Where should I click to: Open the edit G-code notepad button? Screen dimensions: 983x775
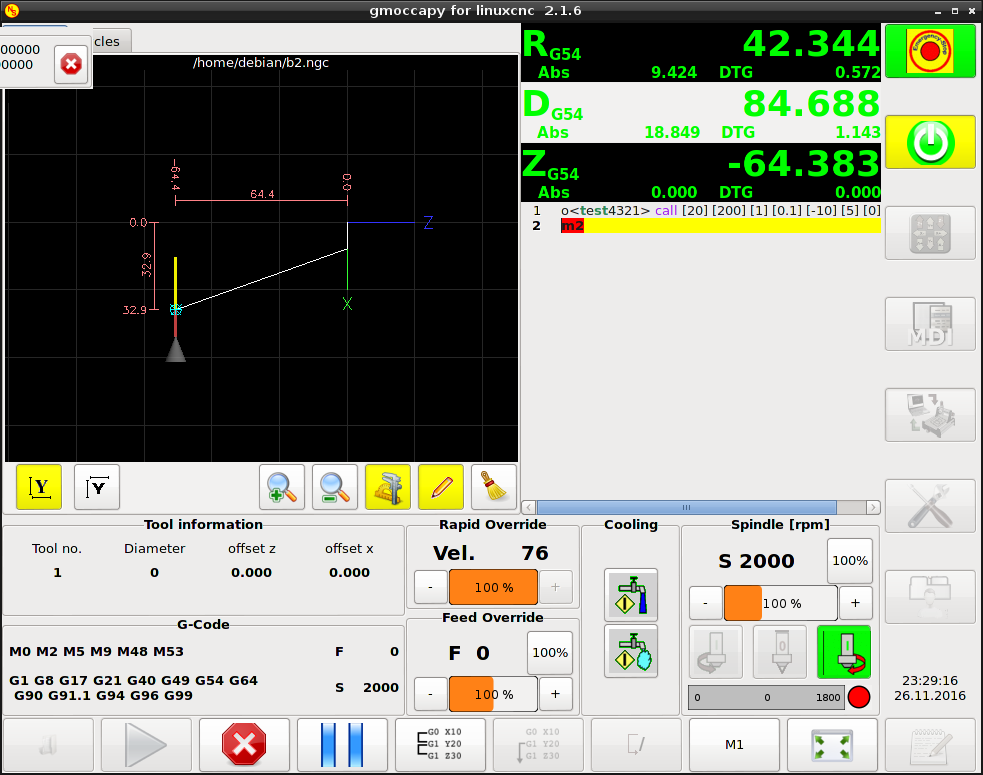click(930, 745)
